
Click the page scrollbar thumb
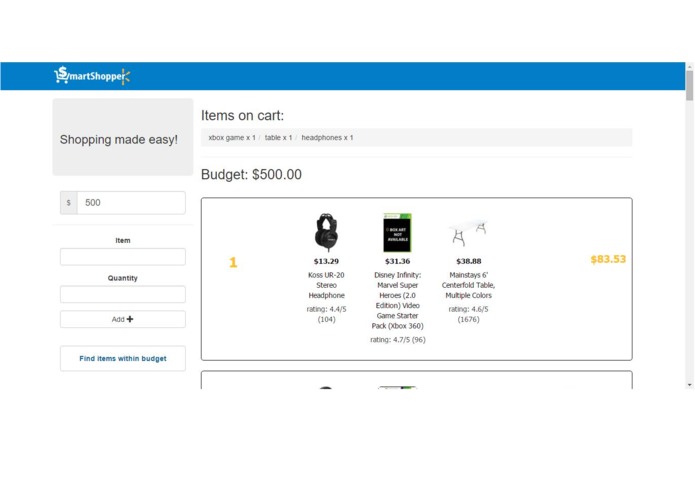tap(689, 86)
